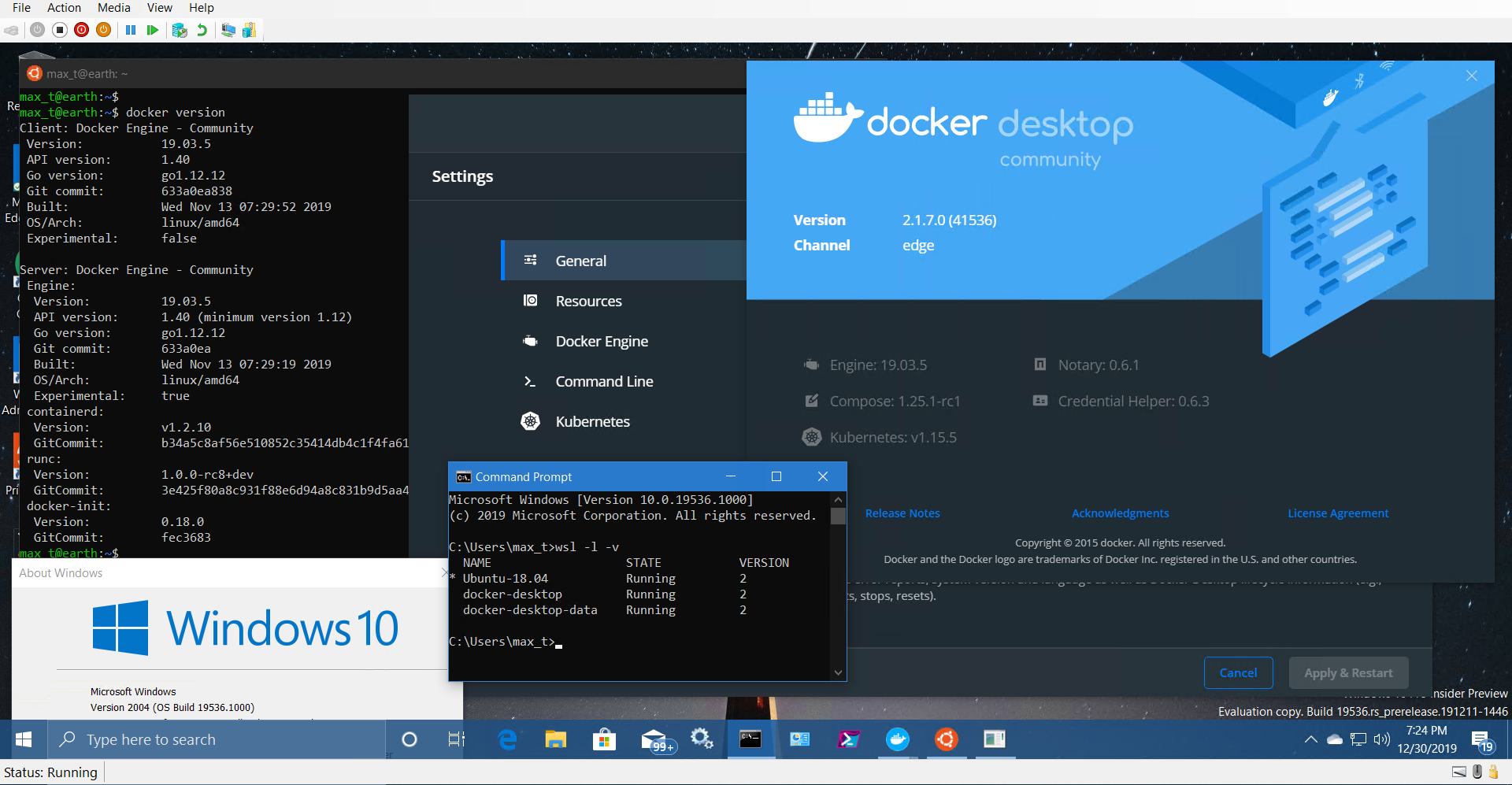Click the Resources icon in Settings sidebar
The width and height of the screenshot is (1512, 785).
point(531,301)
